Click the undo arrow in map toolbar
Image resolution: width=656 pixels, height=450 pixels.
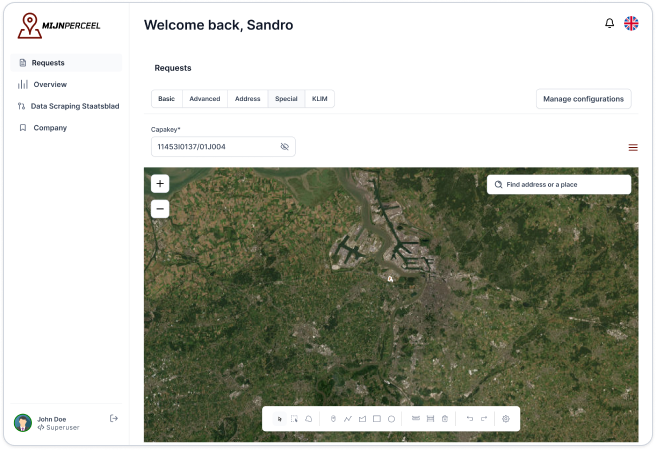(470, 419)
